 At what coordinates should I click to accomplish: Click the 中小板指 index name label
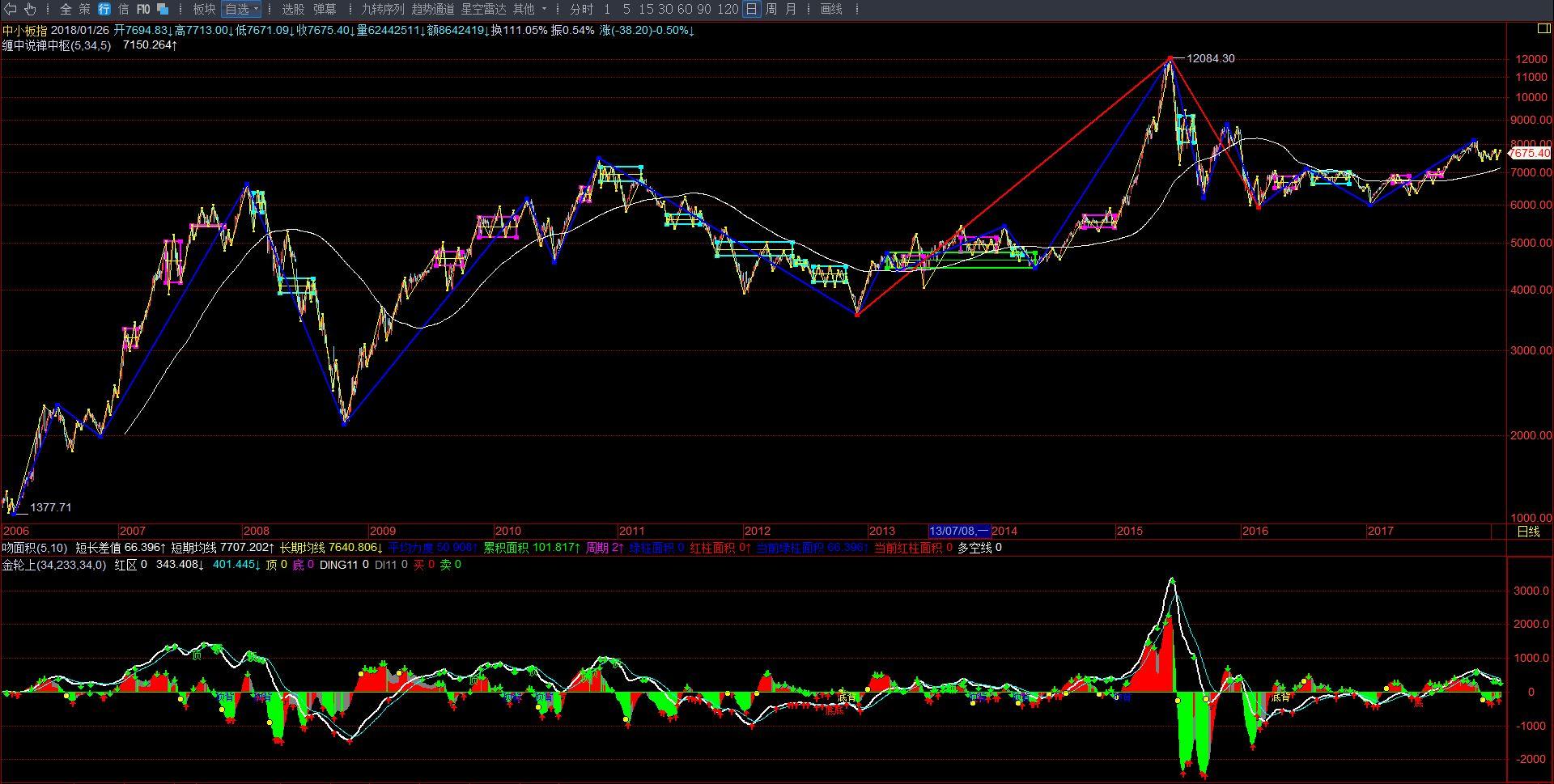pyautogui.click(x=24, y=30)
